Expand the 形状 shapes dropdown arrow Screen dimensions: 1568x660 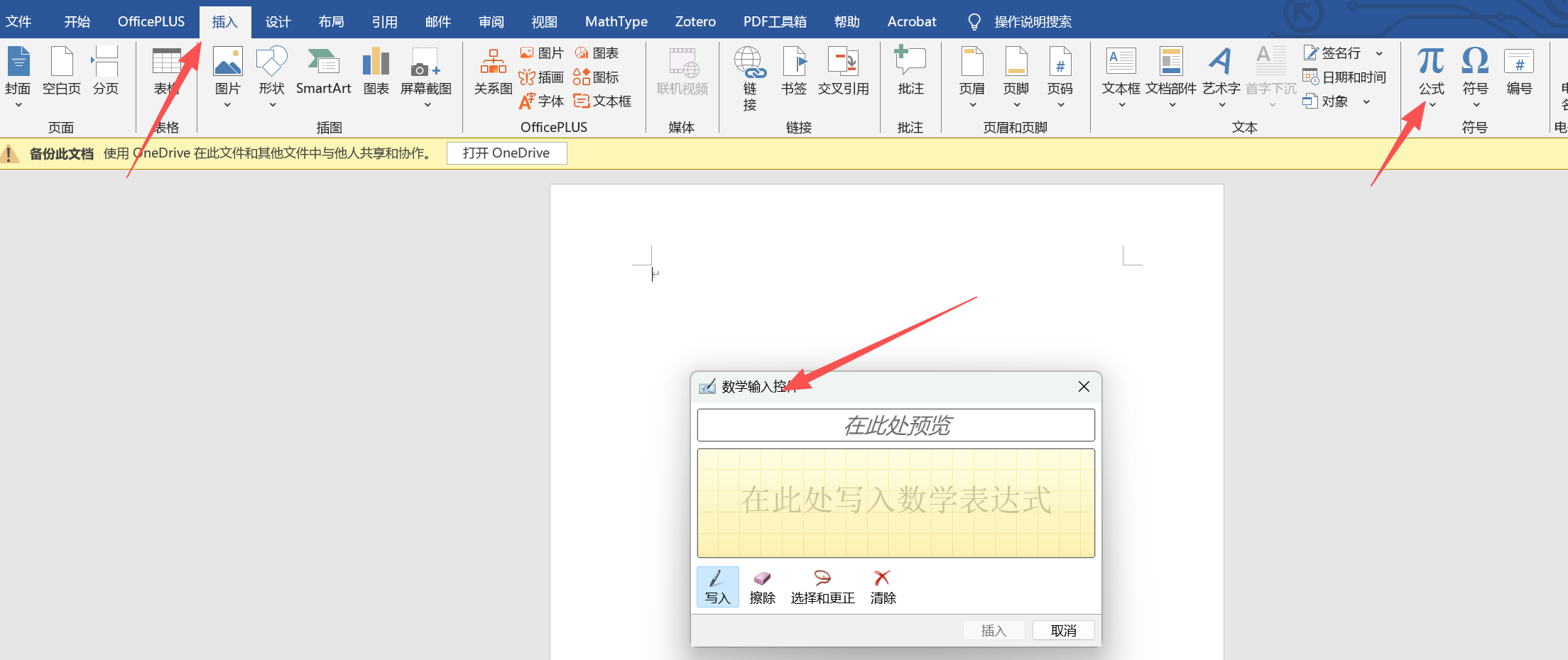272,105
